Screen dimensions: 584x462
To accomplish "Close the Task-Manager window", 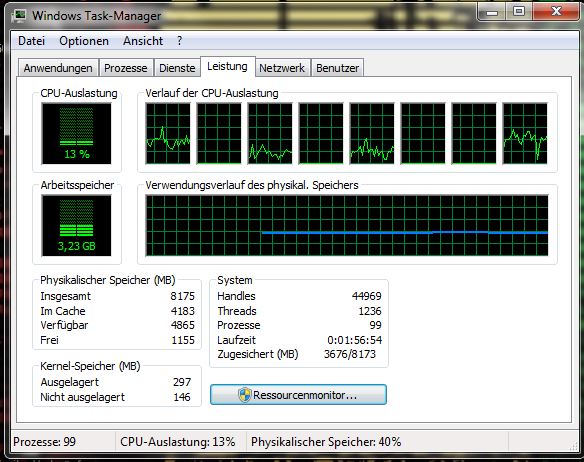I will coord(556,12).
